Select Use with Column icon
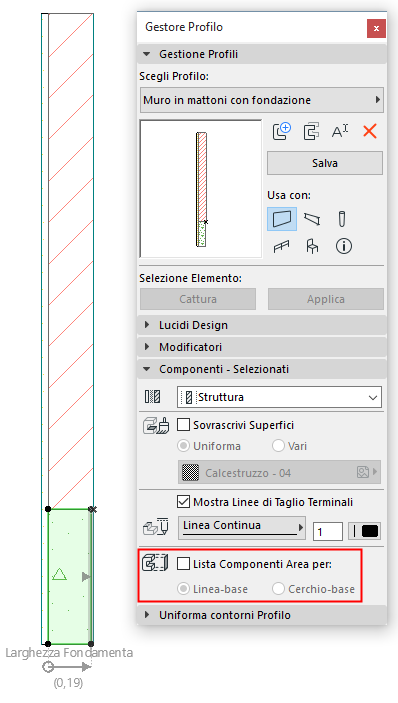This screenshot has height=703, width=398. point(342,219)
